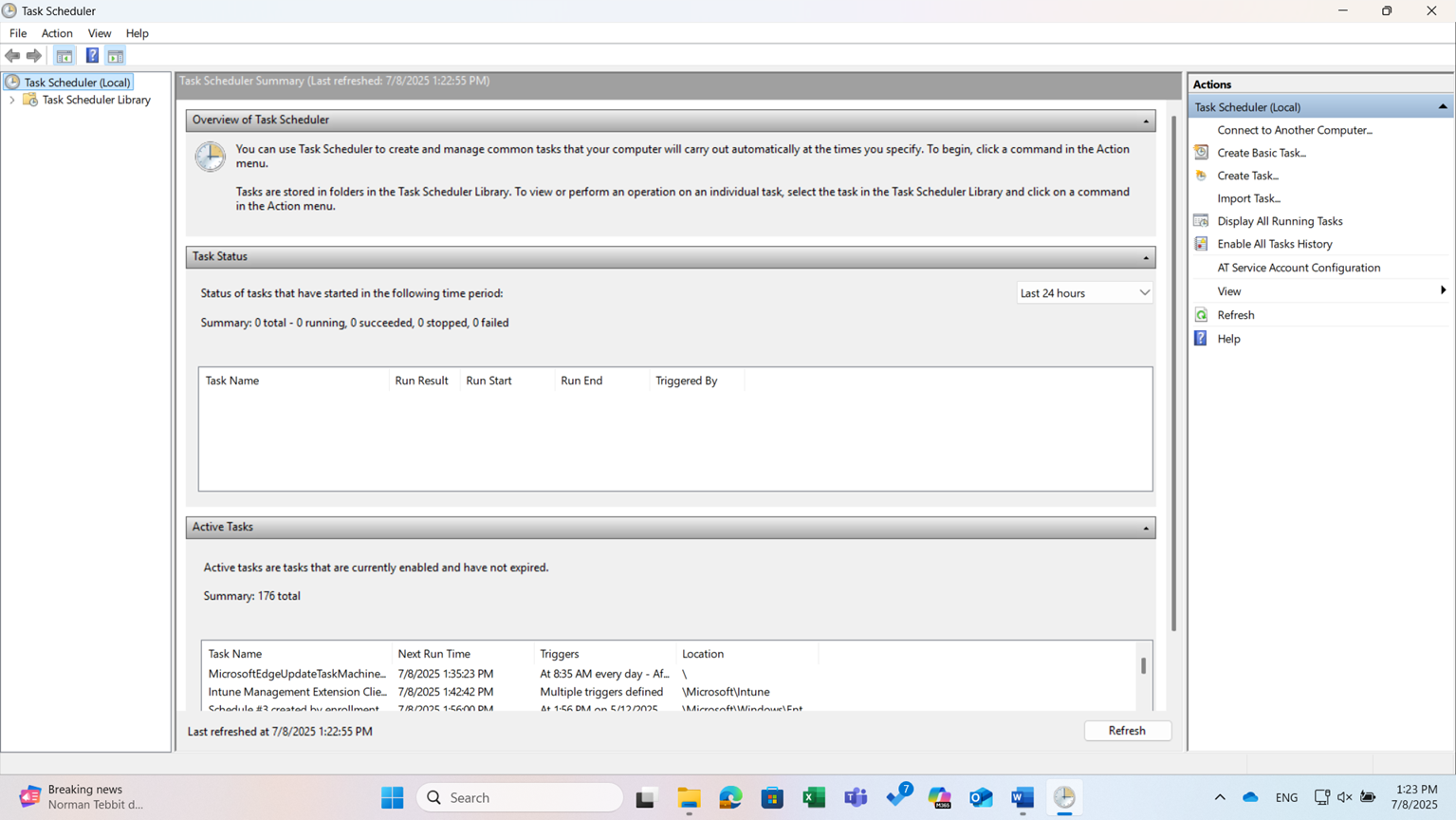Open Display All Running Tasks

[x=1279, y=221]
